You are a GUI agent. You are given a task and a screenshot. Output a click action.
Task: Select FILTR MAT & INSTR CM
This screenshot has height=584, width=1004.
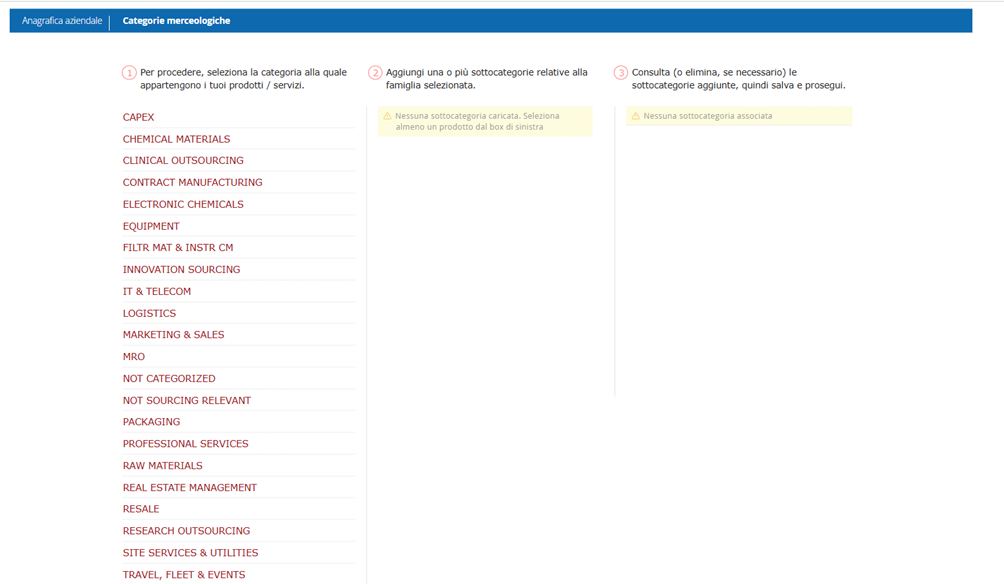(178, 247)
